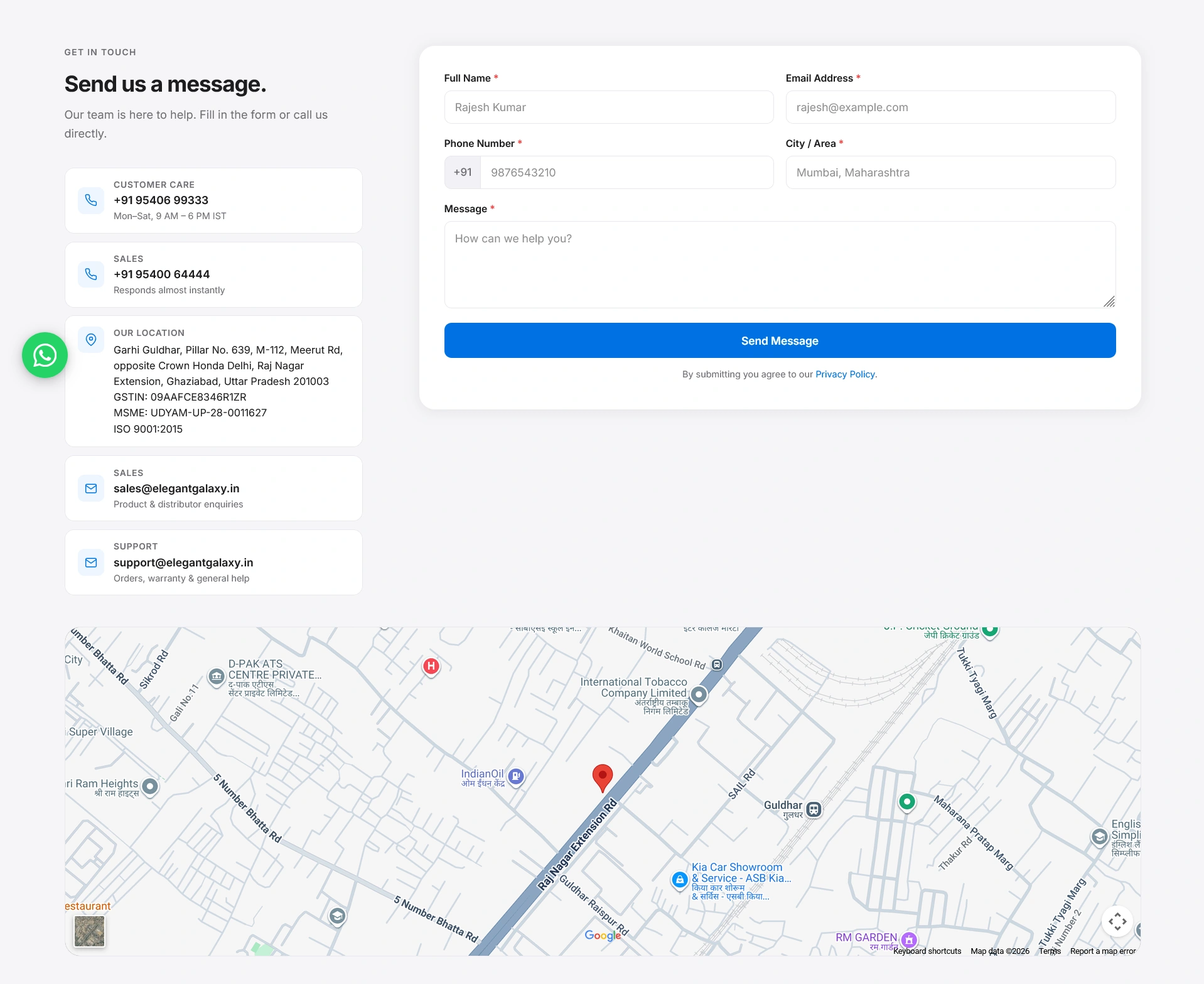Click the Our Location pin icon
The height and width of the screenshot is (984, 1204).
click(91, 340)
